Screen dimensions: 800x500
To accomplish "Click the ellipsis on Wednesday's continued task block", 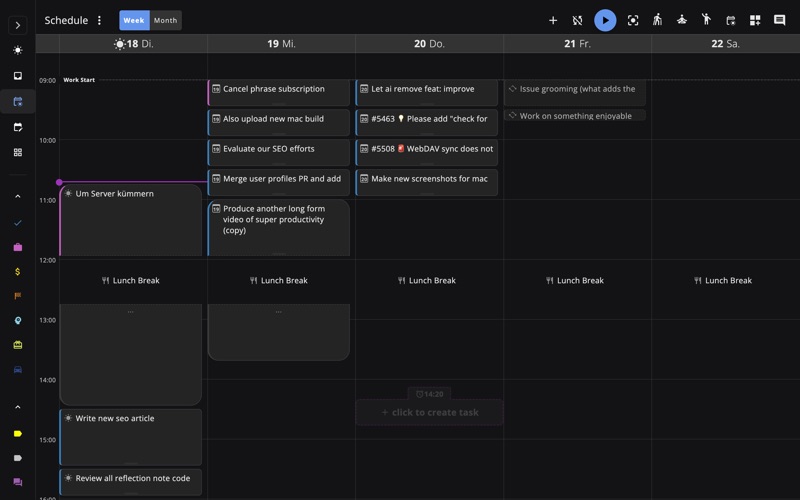I will click(x=279, y=311).
